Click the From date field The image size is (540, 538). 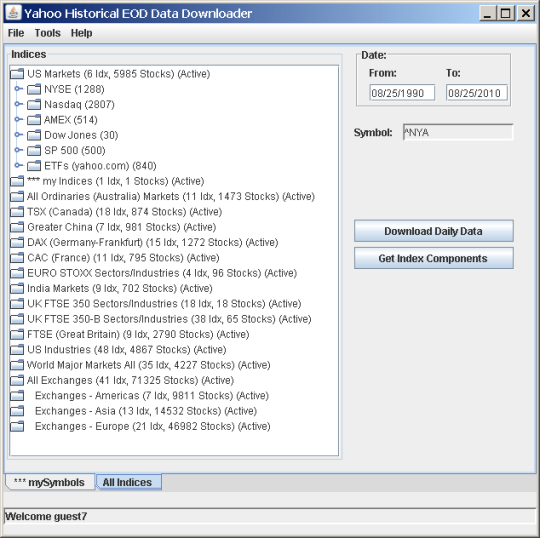402,93
